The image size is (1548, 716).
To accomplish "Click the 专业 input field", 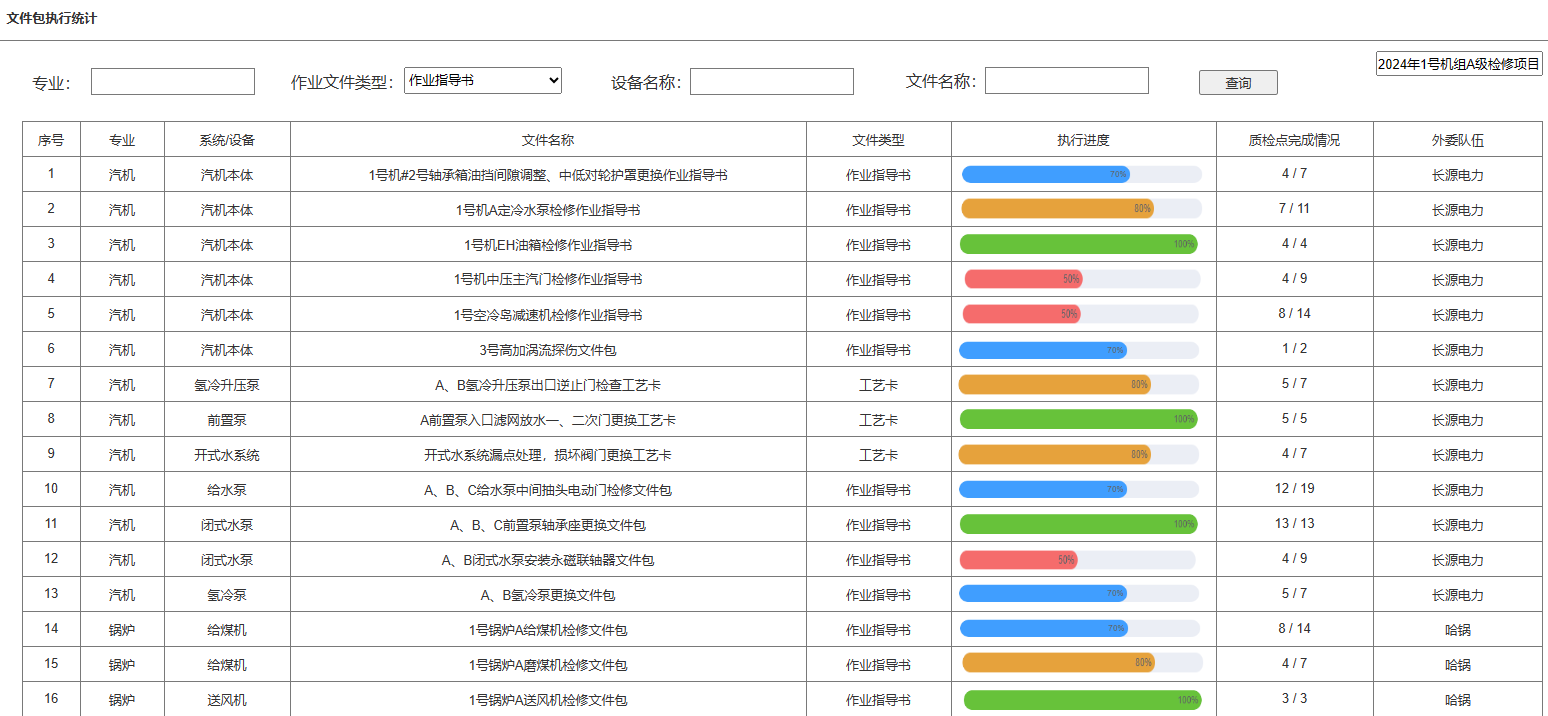I will pyautogui.click(x=173, y=82).
